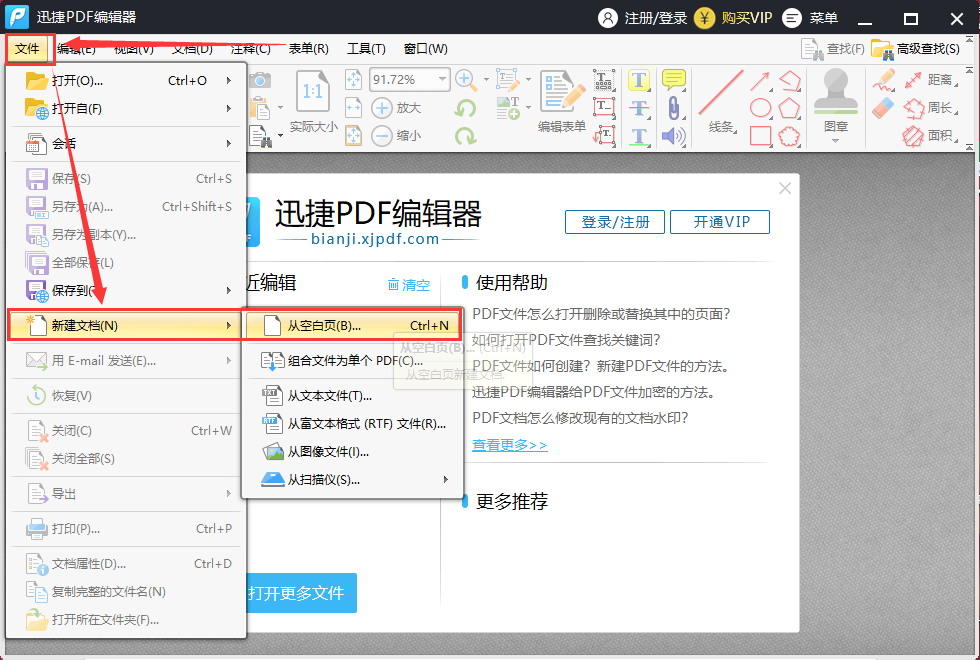
Task: Select the cloud shape tool
Action: coord(789,136)
